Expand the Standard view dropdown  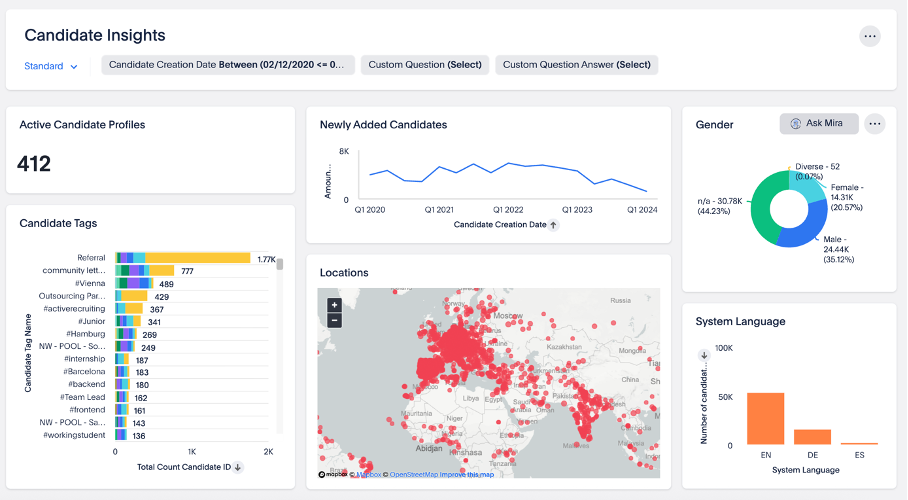[x=51, y=66]
